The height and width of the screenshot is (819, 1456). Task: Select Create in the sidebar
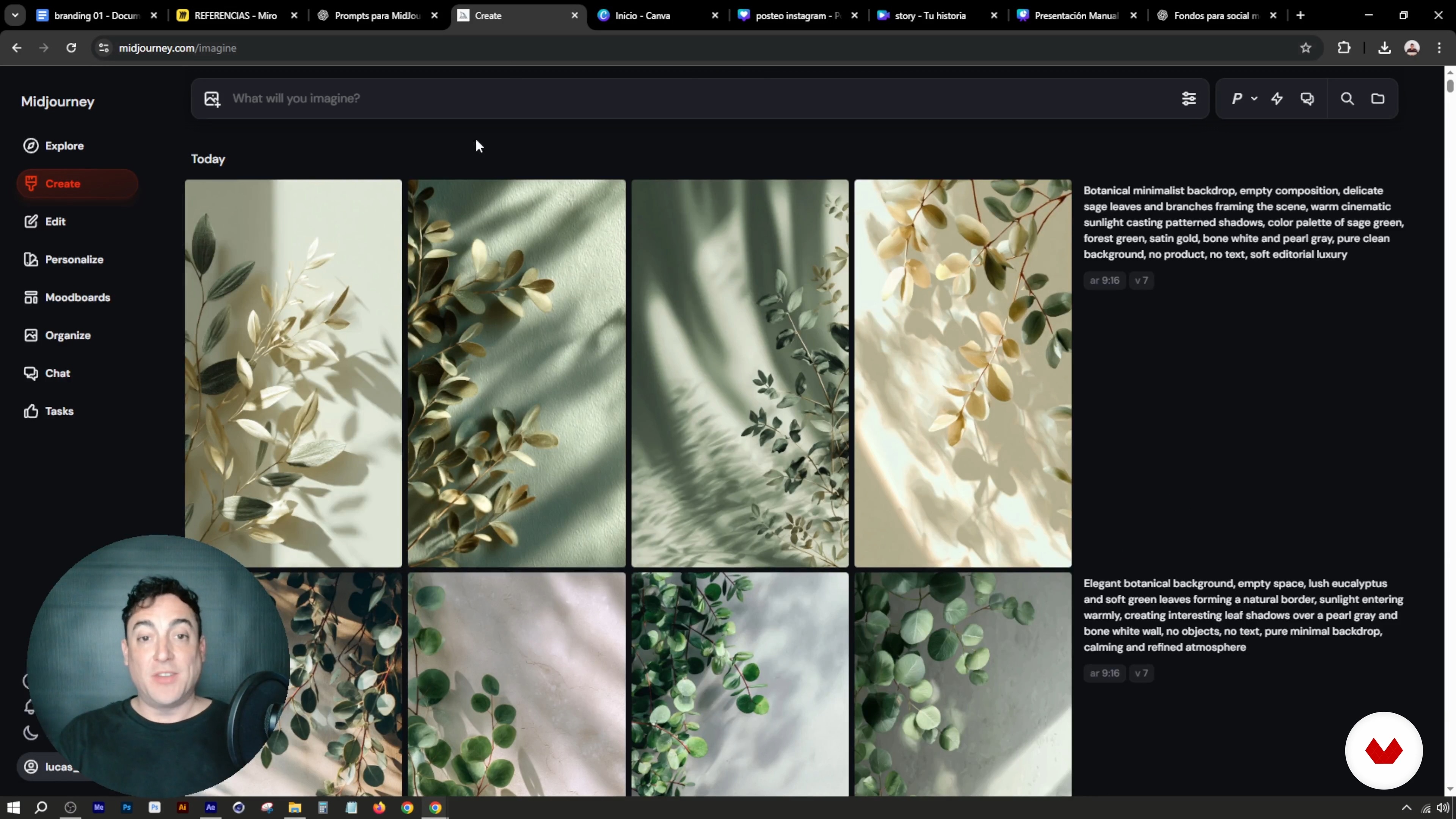[77, 184]
